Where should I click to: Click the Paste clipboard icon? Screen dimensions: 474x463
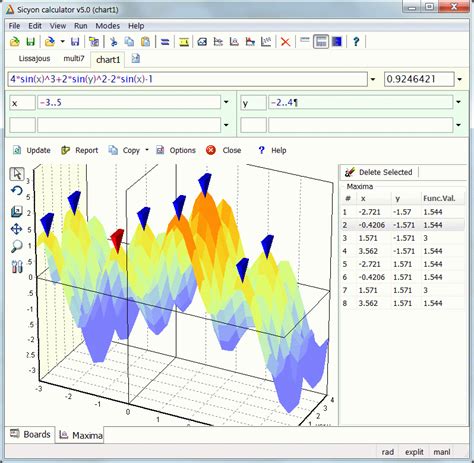[145, 42]
